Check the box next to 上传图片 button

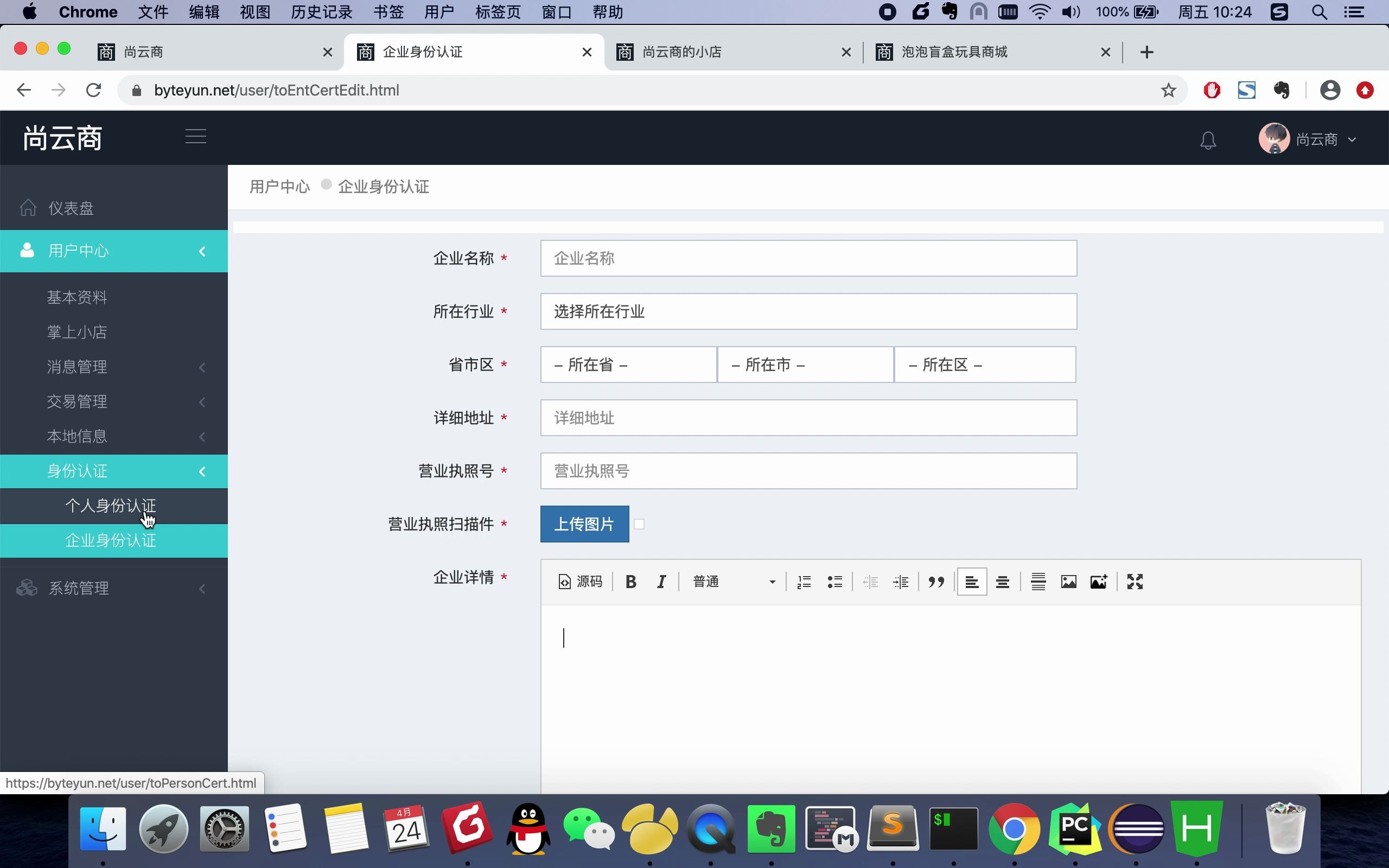tap(639, 524)
